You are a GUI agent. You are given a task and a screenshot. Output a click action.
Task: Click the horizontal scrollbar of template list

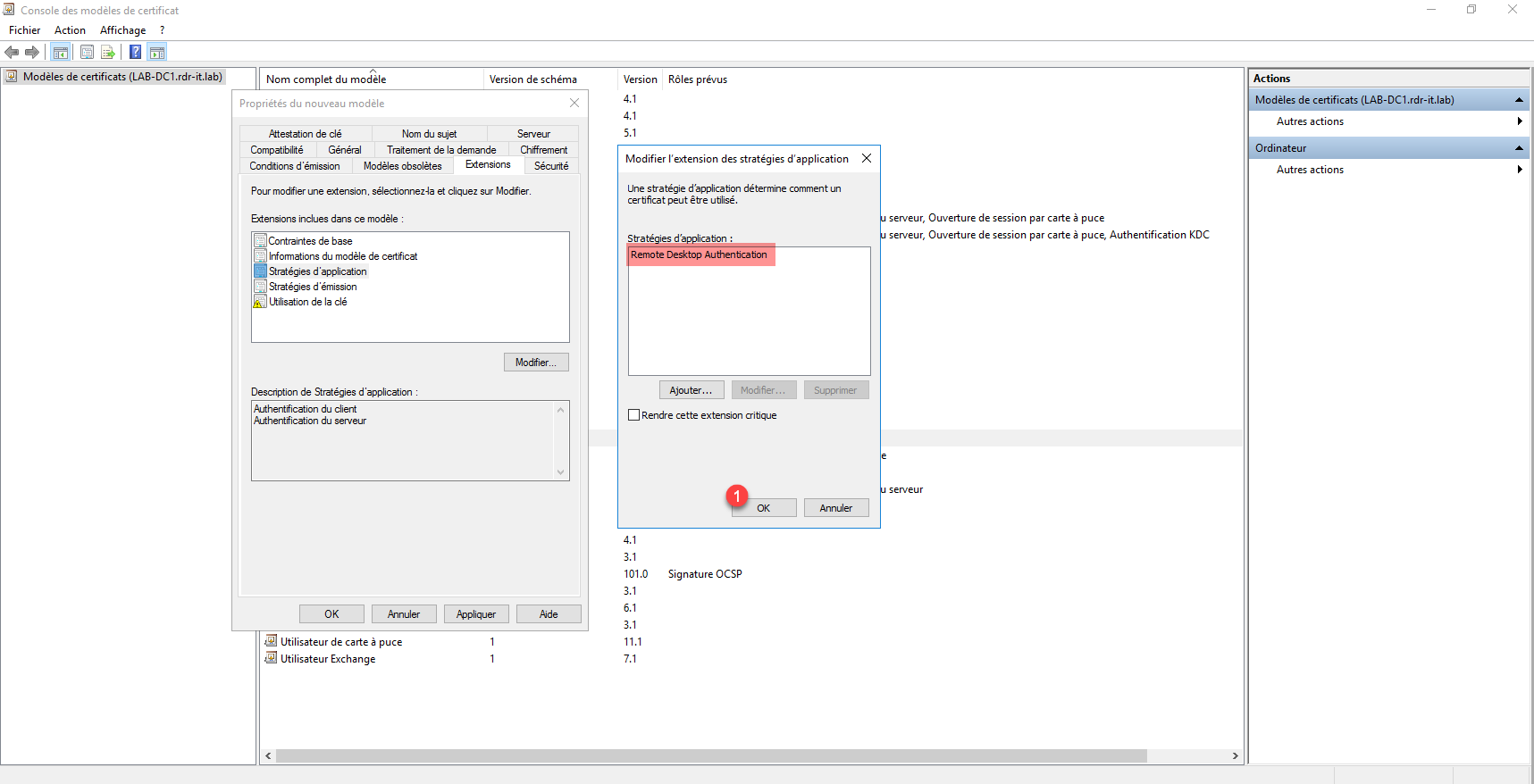tap(710, 756)
